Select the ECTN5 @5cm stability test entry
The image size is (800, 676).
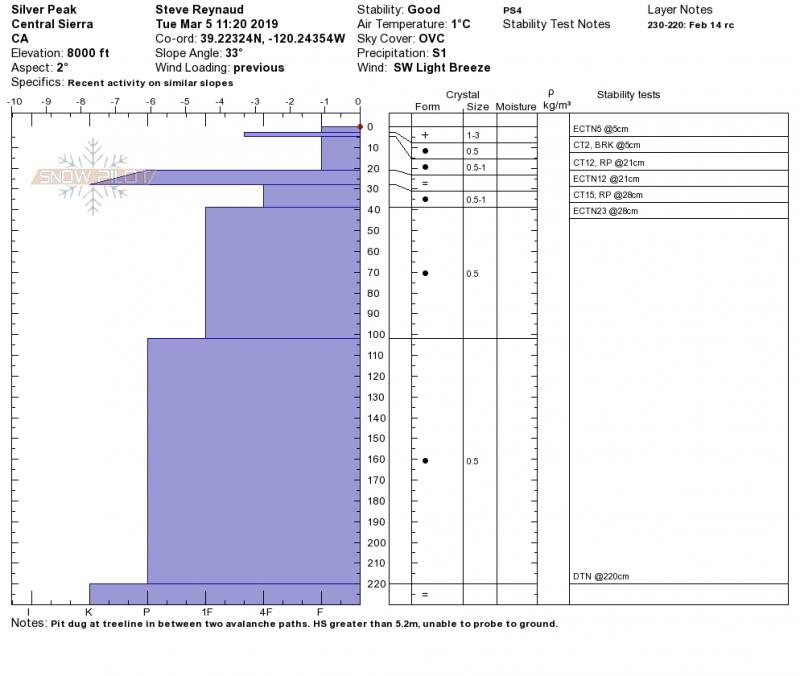601,129
